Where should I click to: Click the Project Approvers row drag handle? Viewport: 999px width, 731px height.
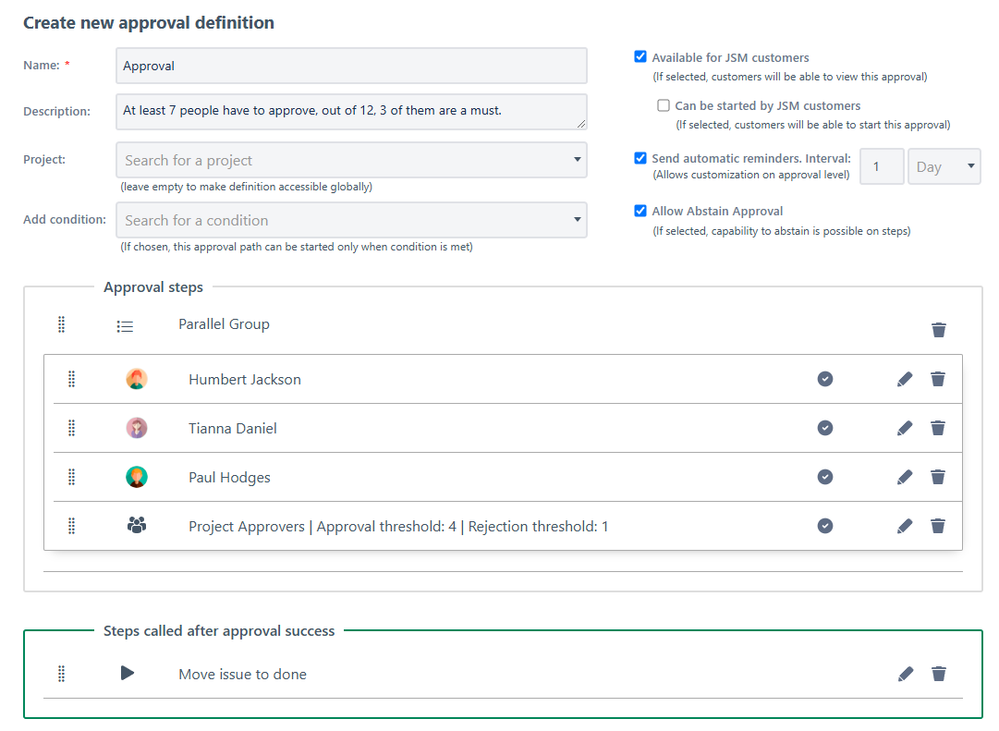pos(71,526)
